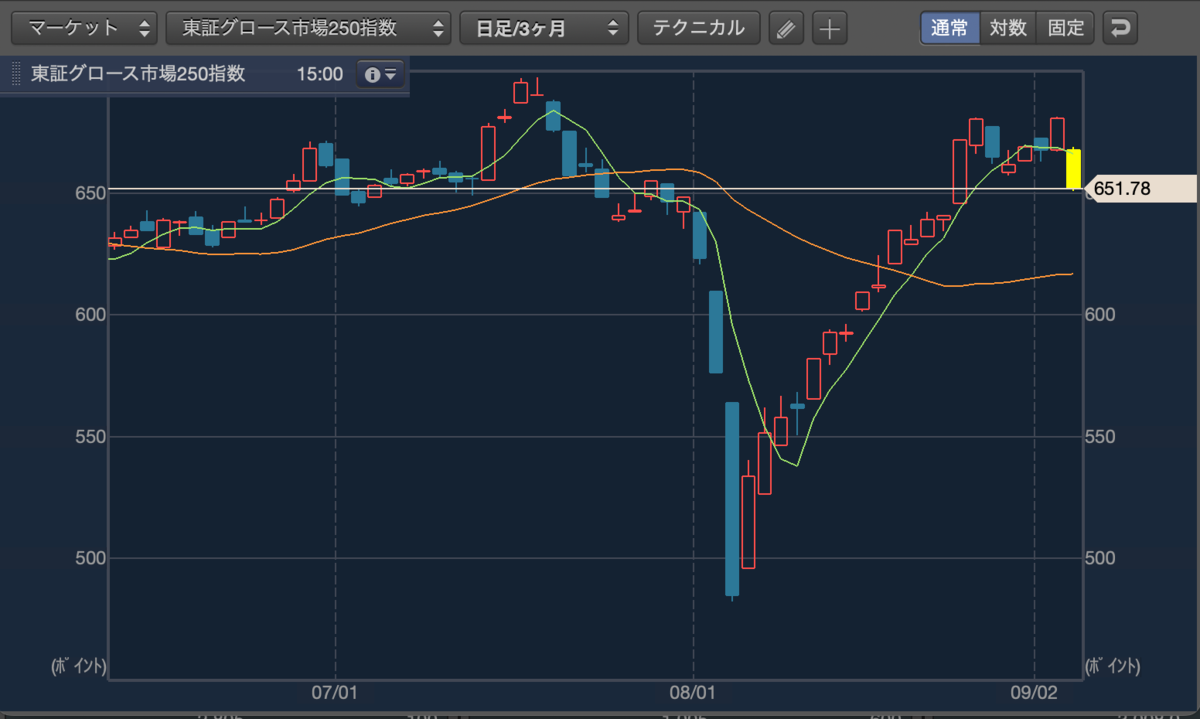Click the tall blue candlestick reaching below 500
The height and width of the screenshot is (719, 1200).
click(732, 500)
